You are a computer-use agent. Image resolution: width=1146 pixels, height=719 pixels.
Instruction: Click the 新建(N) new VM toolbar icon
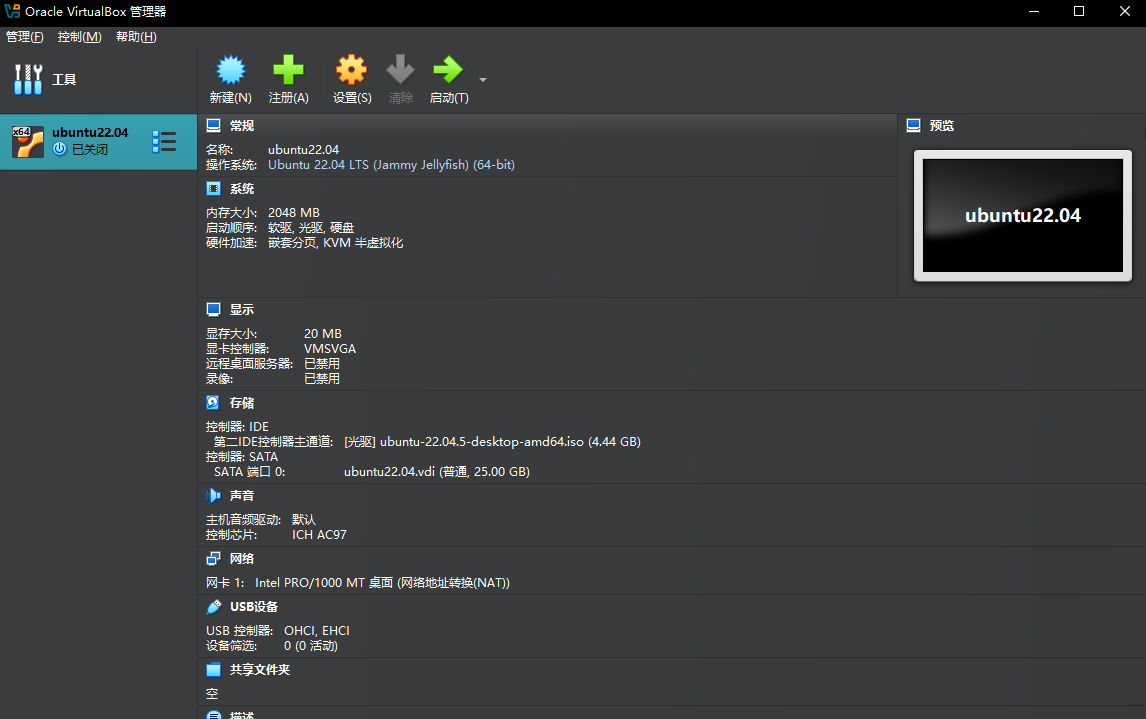click(231, 70)
